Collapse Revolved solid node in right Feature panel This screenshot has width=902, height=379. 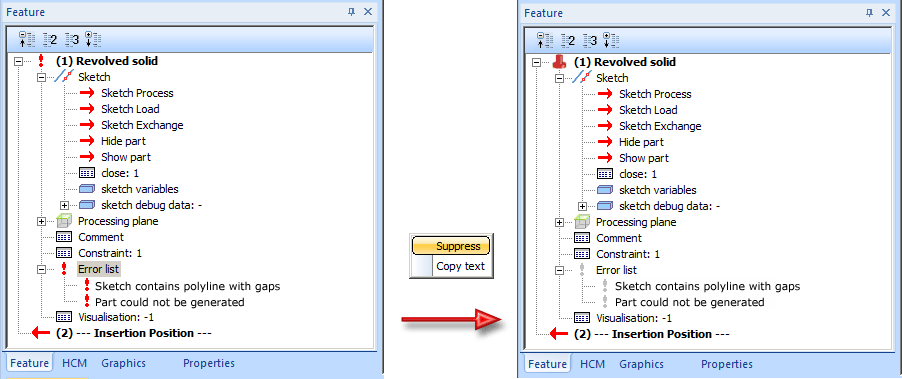point(537,62)
